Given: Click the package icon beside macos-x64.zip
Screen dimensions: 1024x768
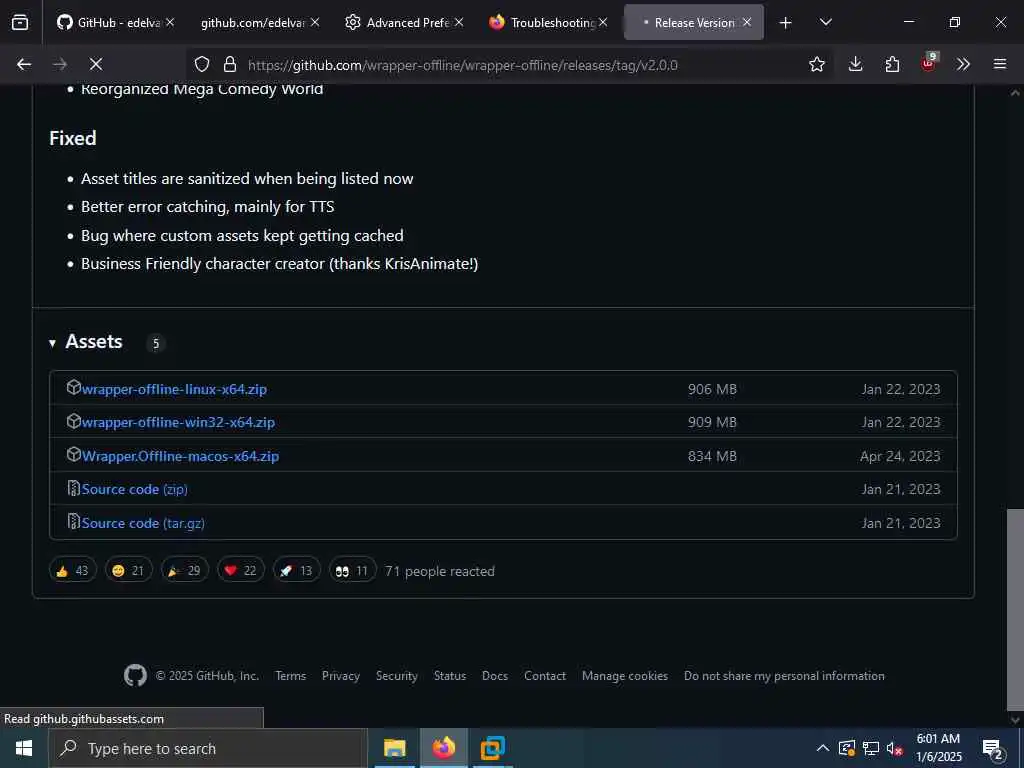Looking at the screenshot, I should coord(74,454).
